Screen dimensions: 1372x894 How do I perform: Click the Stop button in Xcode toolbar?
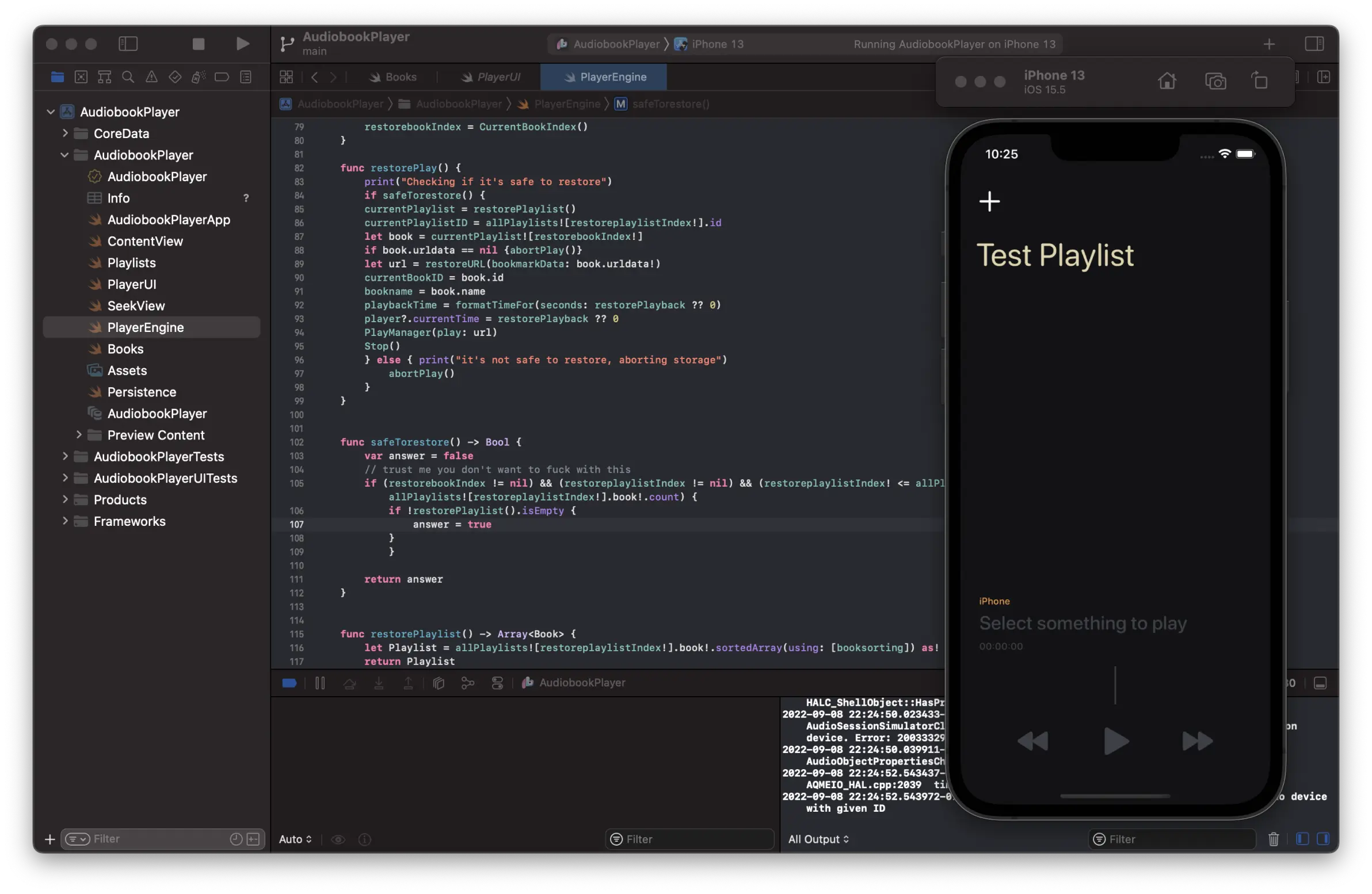coord(199,44)
